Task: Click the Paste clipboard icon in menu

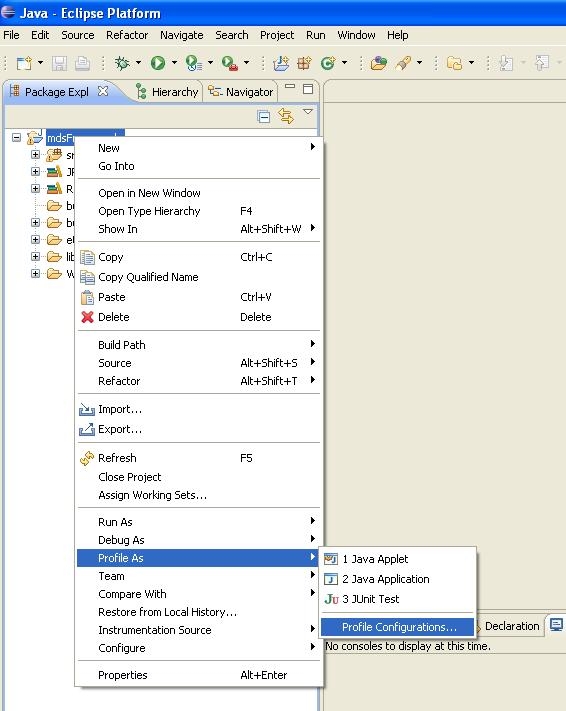Action: (87, 297)
